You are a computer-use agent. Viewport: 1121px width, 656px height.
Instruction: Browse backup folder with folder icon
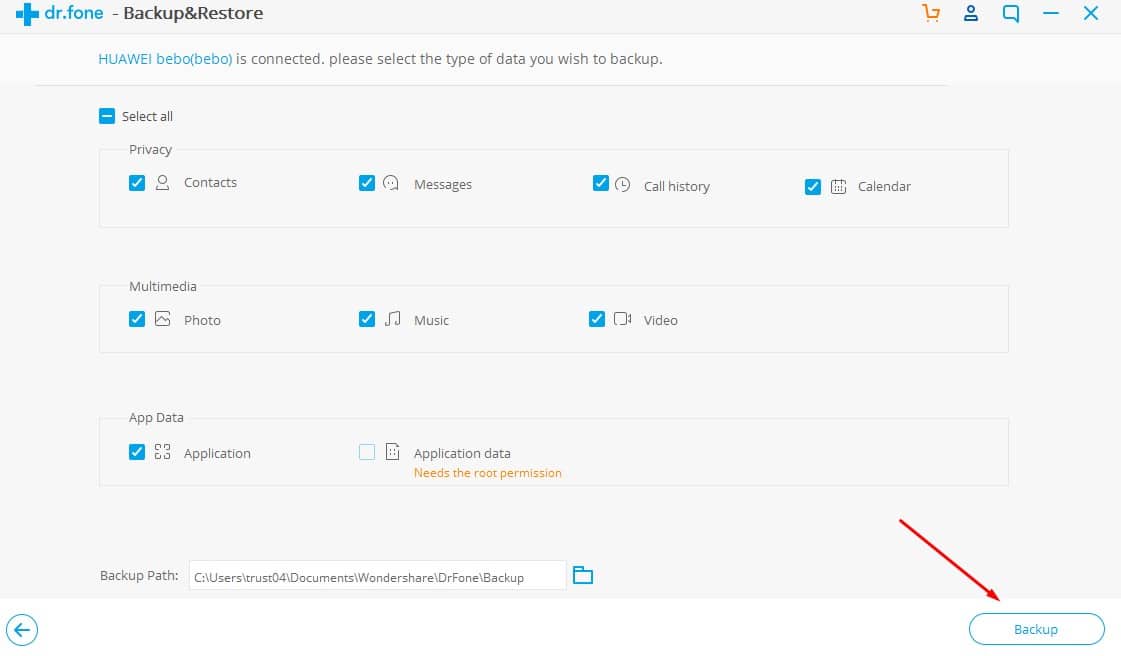pyautogui.click(x=582, y=576)
